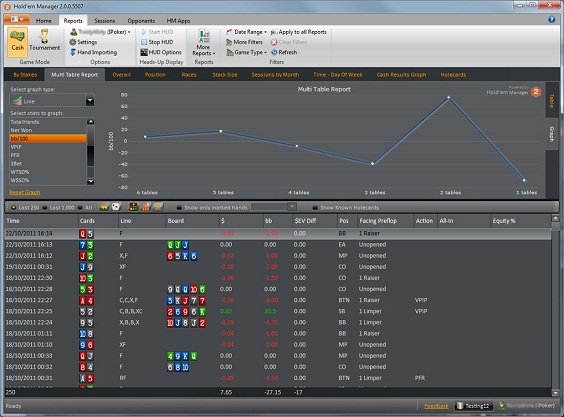
Task: Open the Sessions ribbon tab
Action: pos(104,21)
